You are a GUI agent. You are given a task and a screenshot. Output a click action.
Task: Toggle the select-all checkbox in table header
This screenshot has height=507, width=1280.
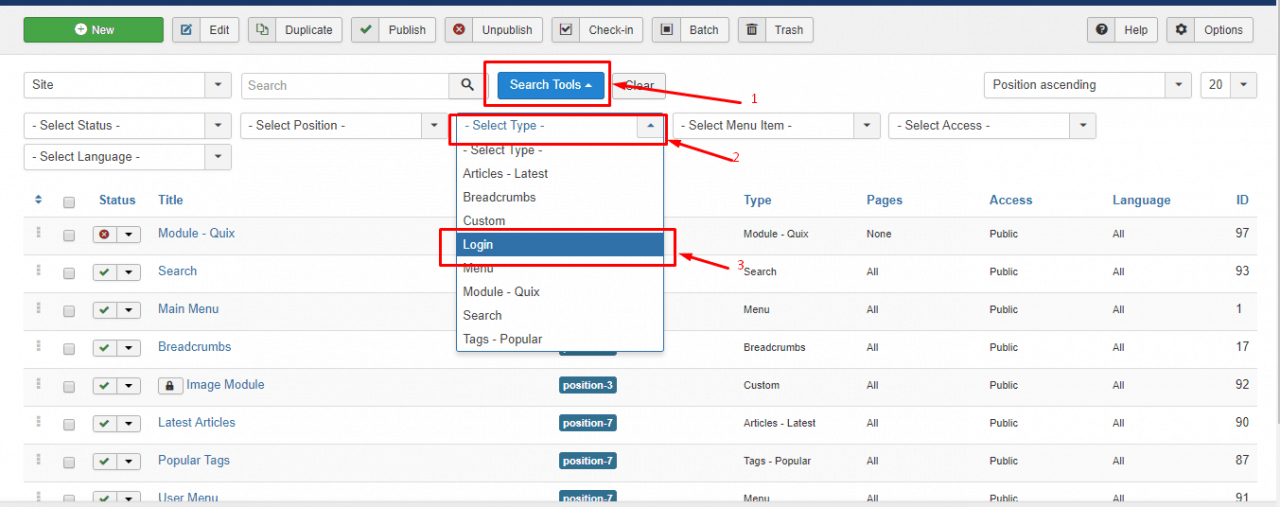[69, 202]
